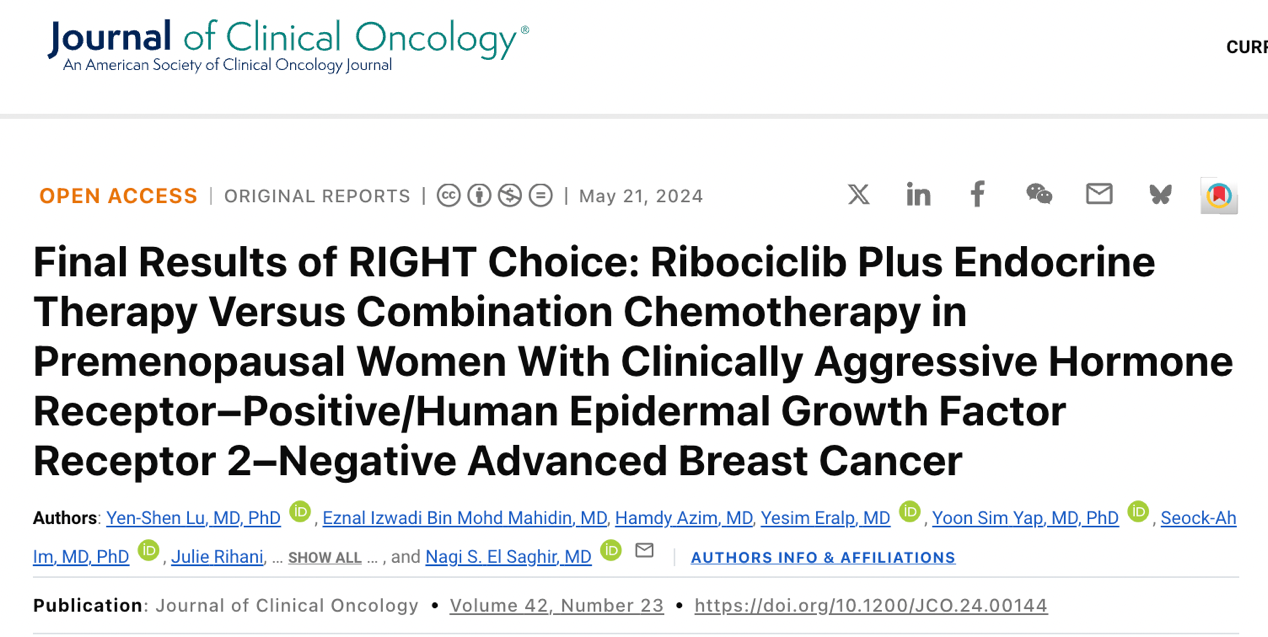Viewport: 1268px width, 637px height.
Task: Open Creative Commons license icon
Action: [x=449, y=195]
